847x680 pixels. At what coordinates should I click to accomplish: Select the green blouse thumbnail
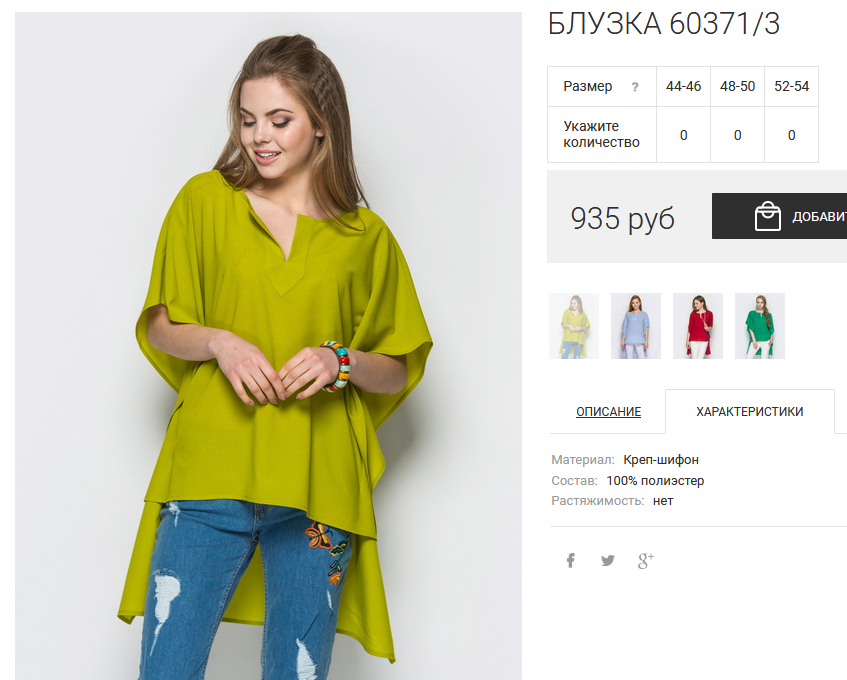pyautogui.click(x=760, y=326)
